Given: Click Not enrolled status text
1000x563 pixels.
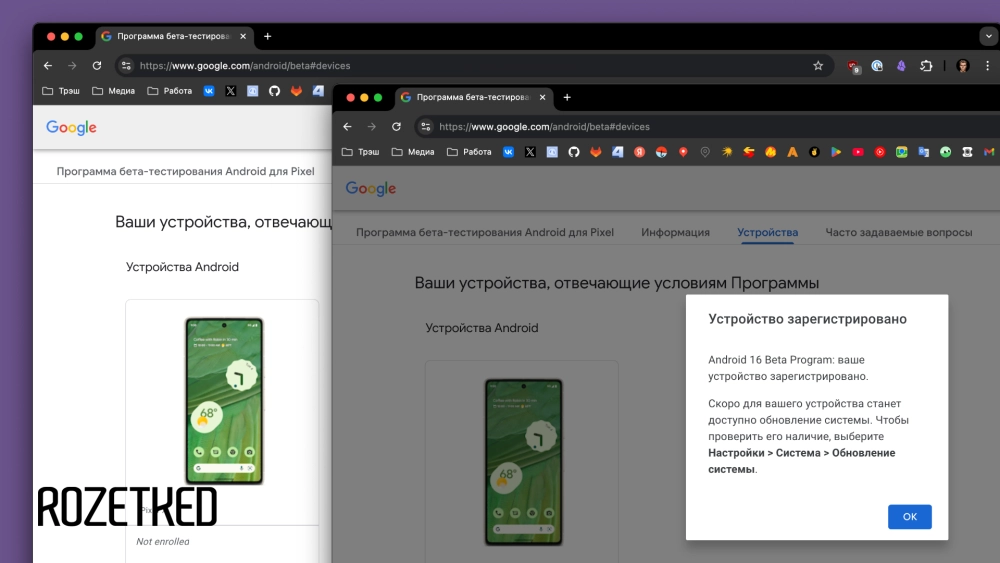Looking at the screenshot, I should coord(163,541).
